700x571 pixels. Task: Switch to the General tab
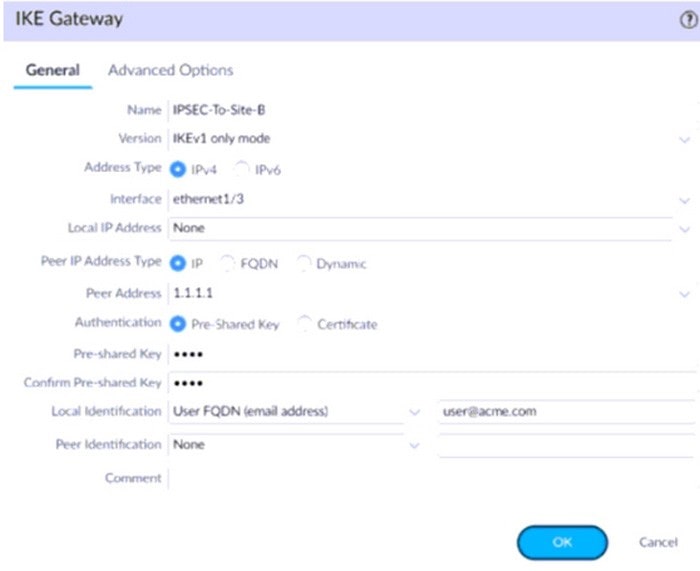[53, 71]
